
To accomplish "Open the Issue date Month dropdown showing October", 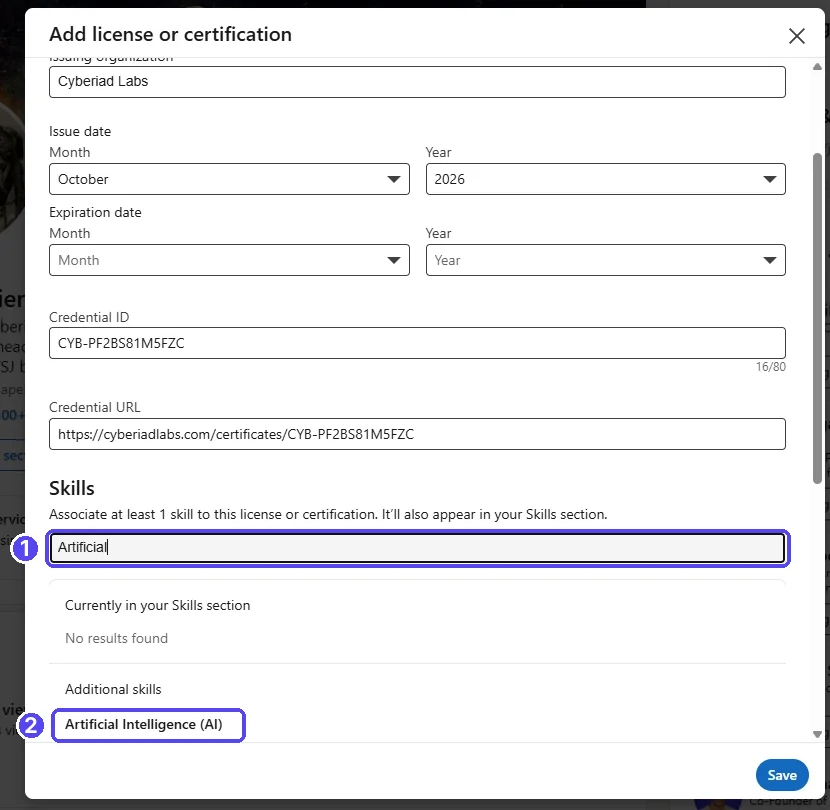I will [229, 179].
